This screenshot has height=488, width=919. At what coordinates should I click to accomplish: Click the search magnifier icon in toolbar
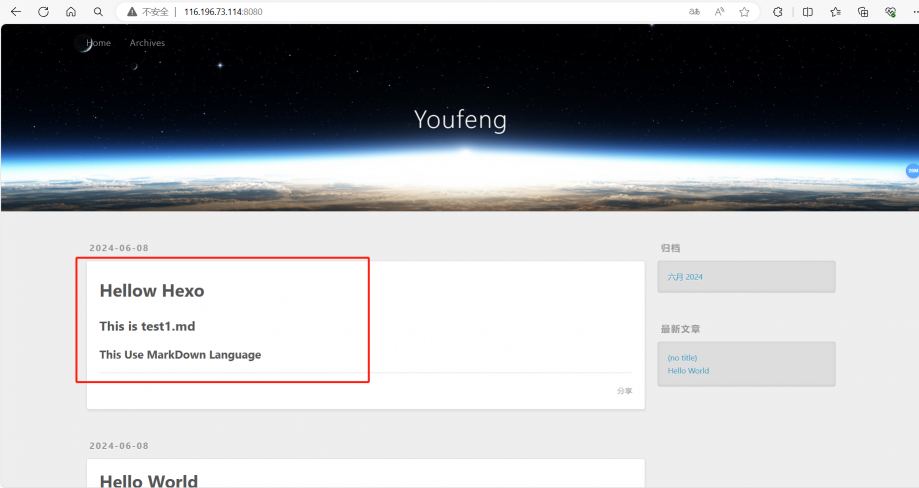[97, 12]
